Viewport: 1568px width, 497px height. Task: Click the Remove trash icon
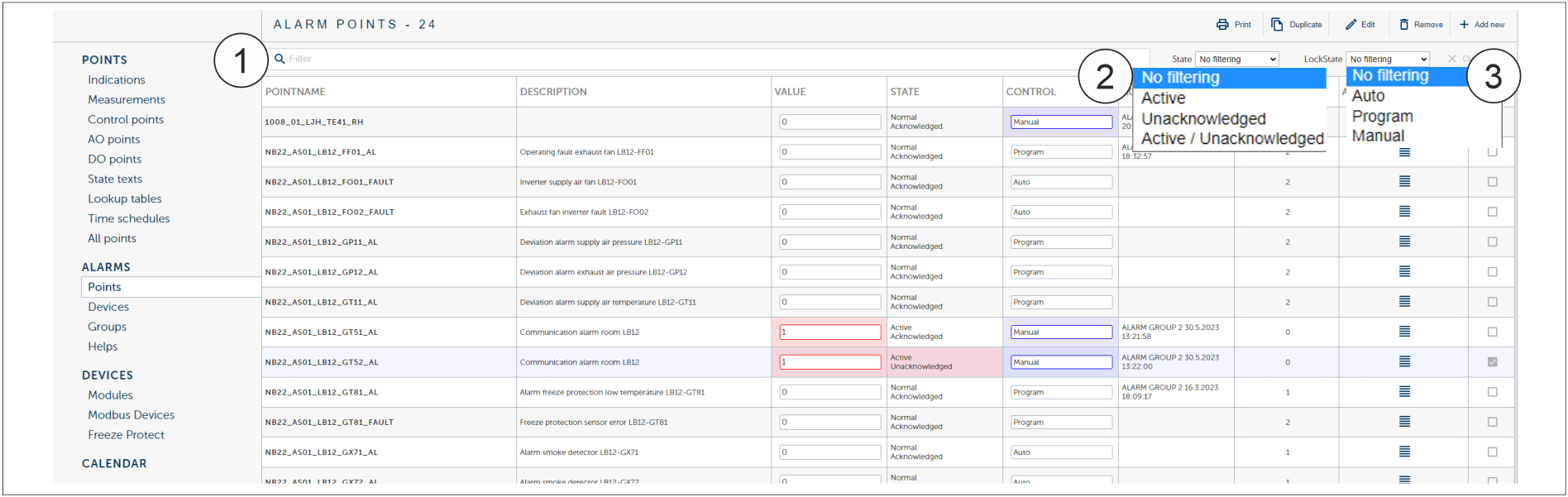point(1403,25)
